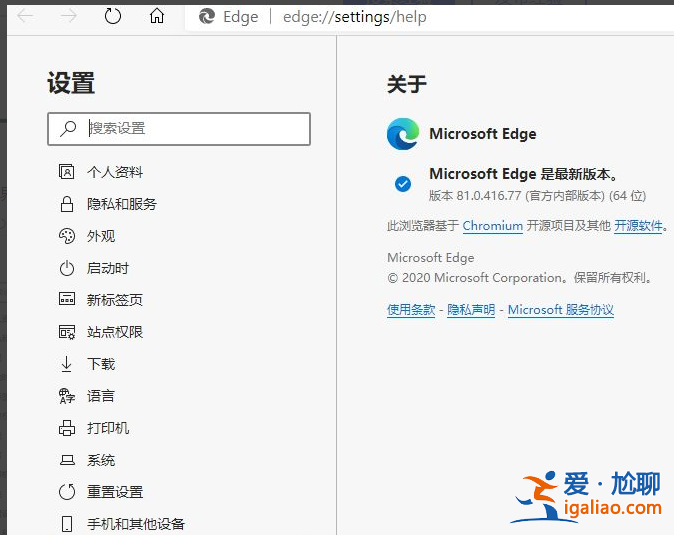Click the 站点权限 site permissions icon
Image resolution: width=674 pixels, height=535 pixels.
tap(67, 332)
